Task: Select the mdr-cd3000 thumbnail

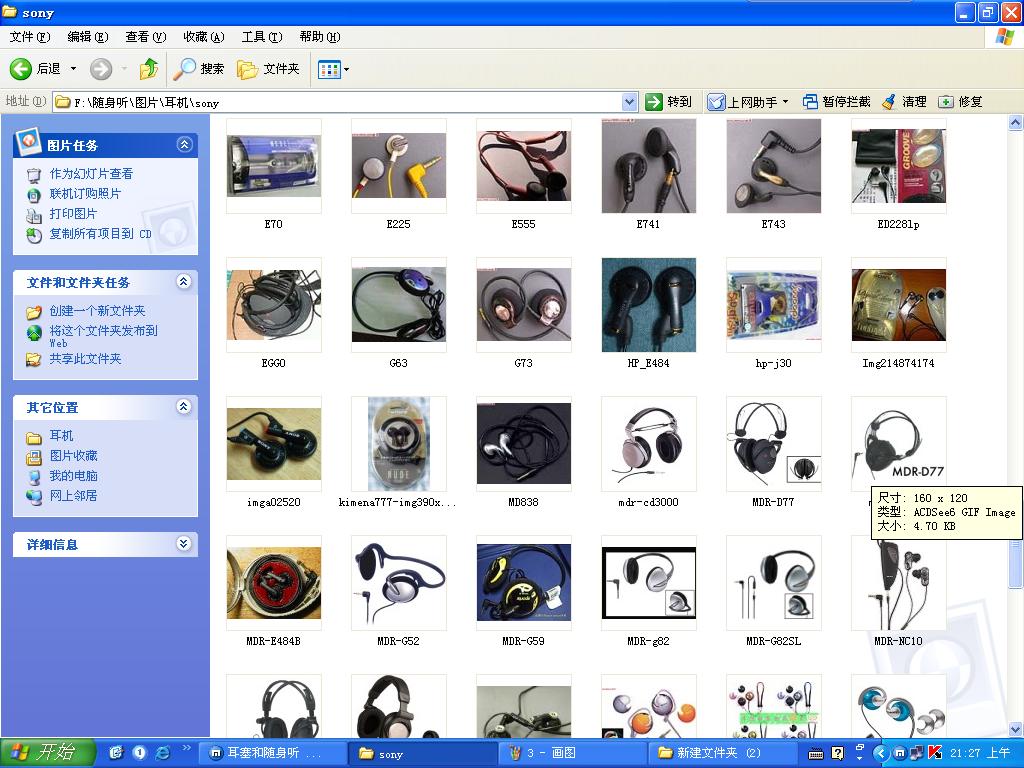Action: tap(648, 444)
